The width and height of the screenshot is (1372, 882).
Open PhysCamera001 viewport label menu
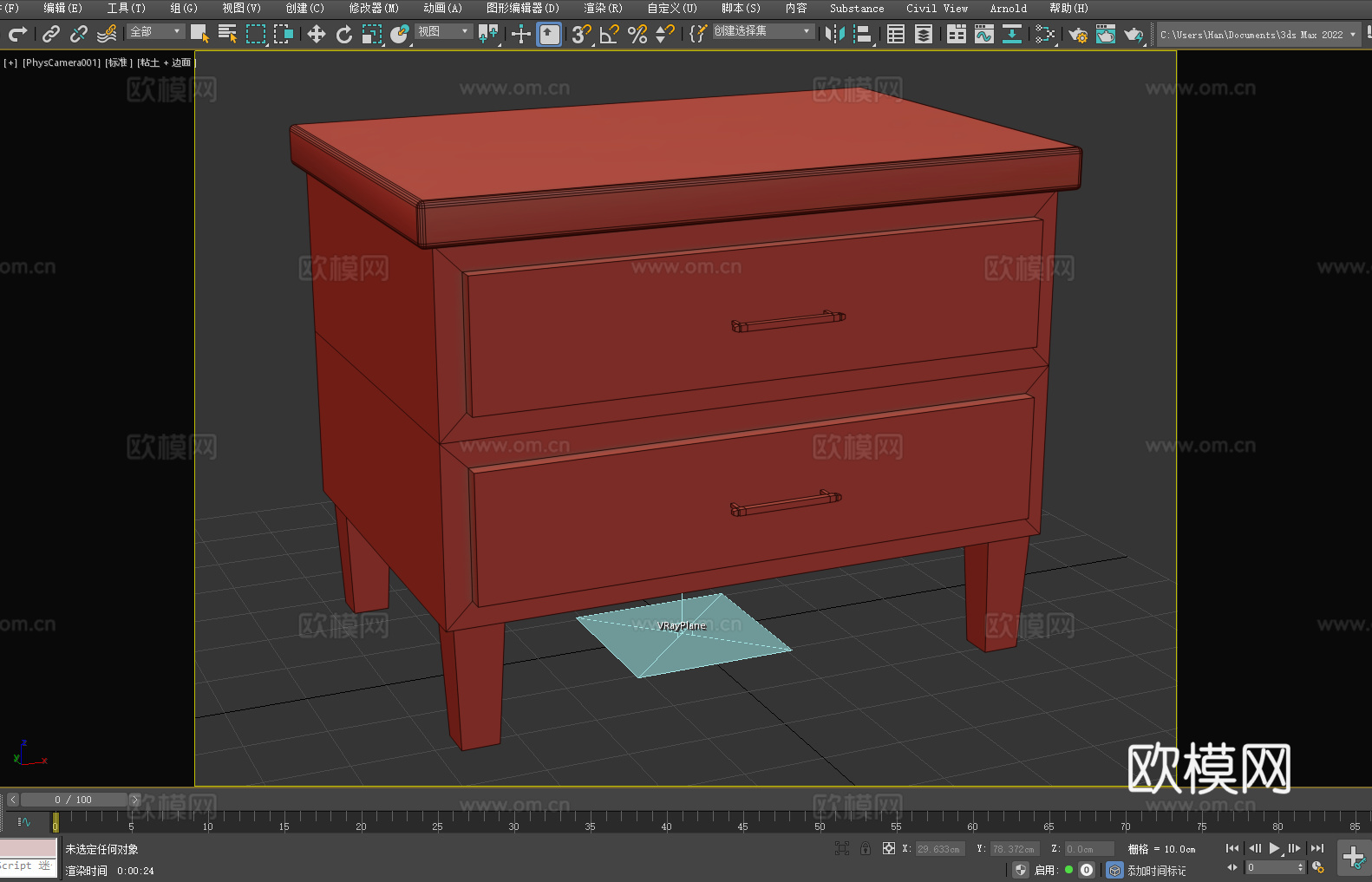[x=62, y=62]
